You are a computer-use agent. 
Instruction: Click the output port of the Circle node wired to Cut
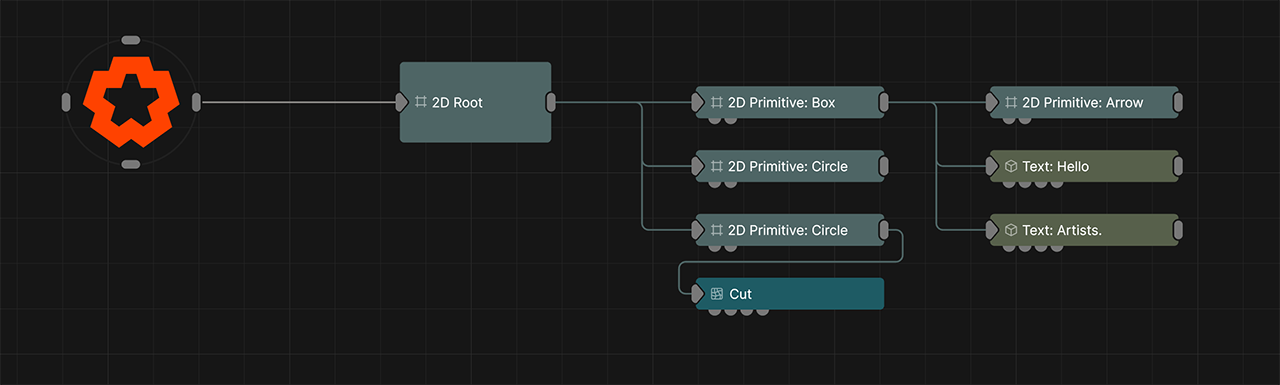(884, 230)
